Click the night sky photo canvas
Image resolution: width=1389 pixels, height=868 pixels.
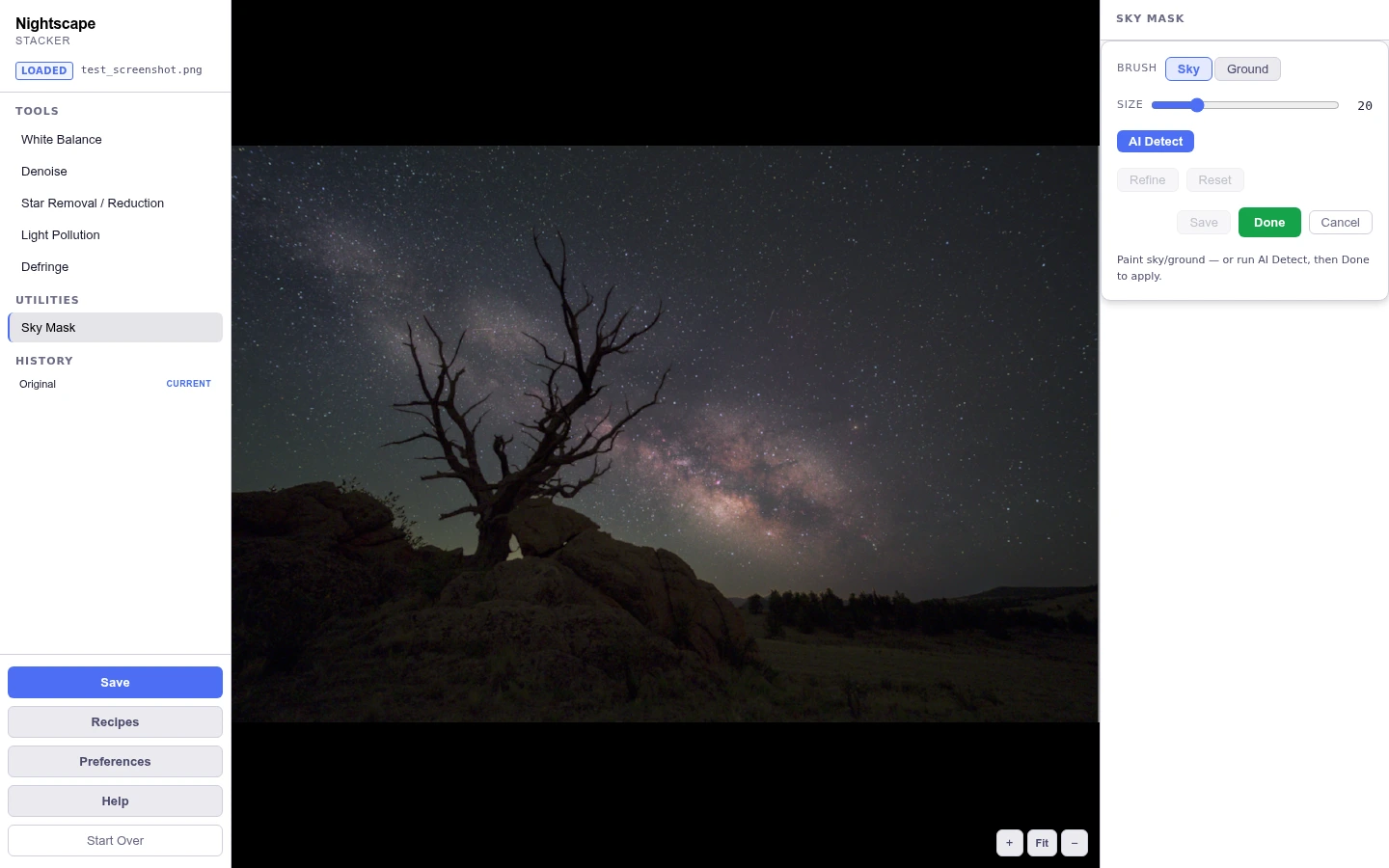tap(665, 434)
